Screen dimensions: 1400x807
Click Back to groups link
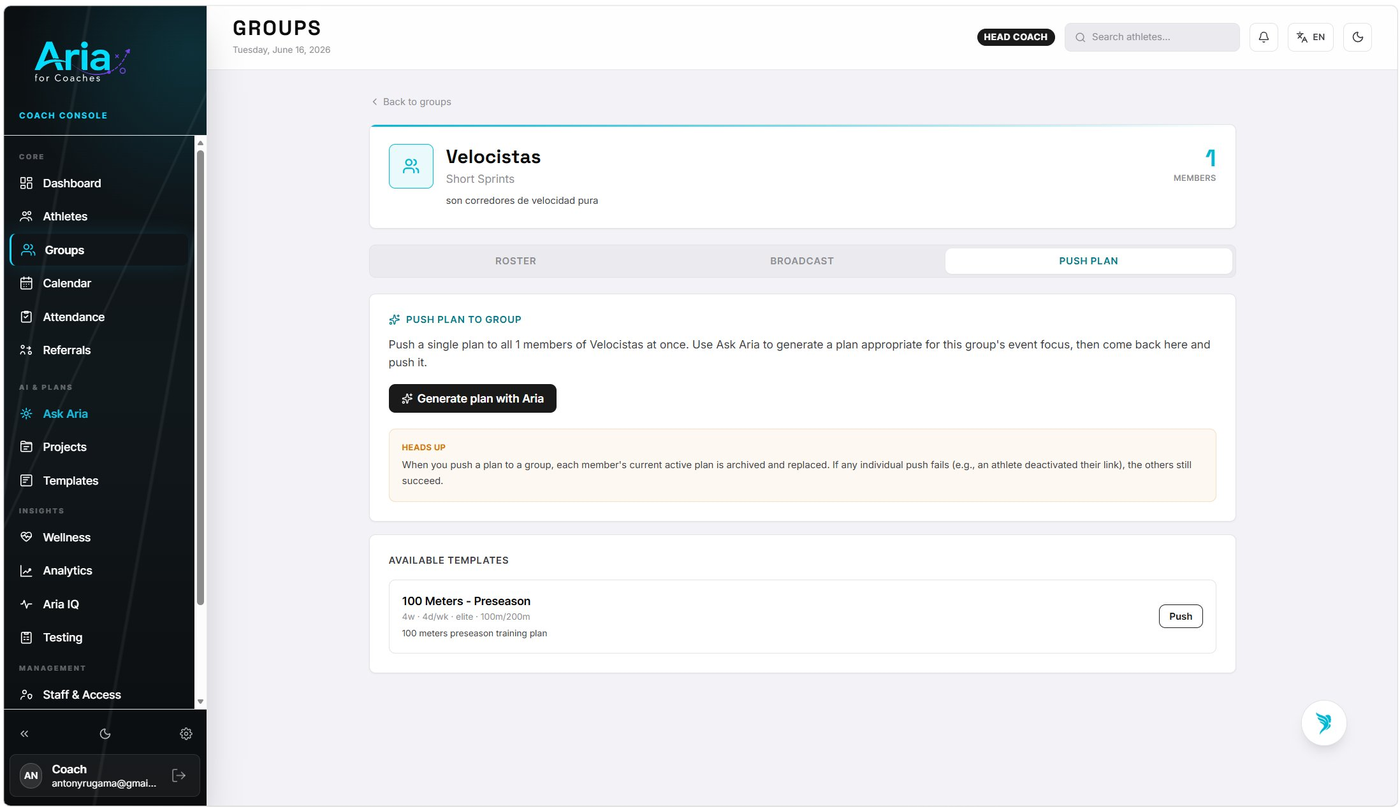(411, 102)
